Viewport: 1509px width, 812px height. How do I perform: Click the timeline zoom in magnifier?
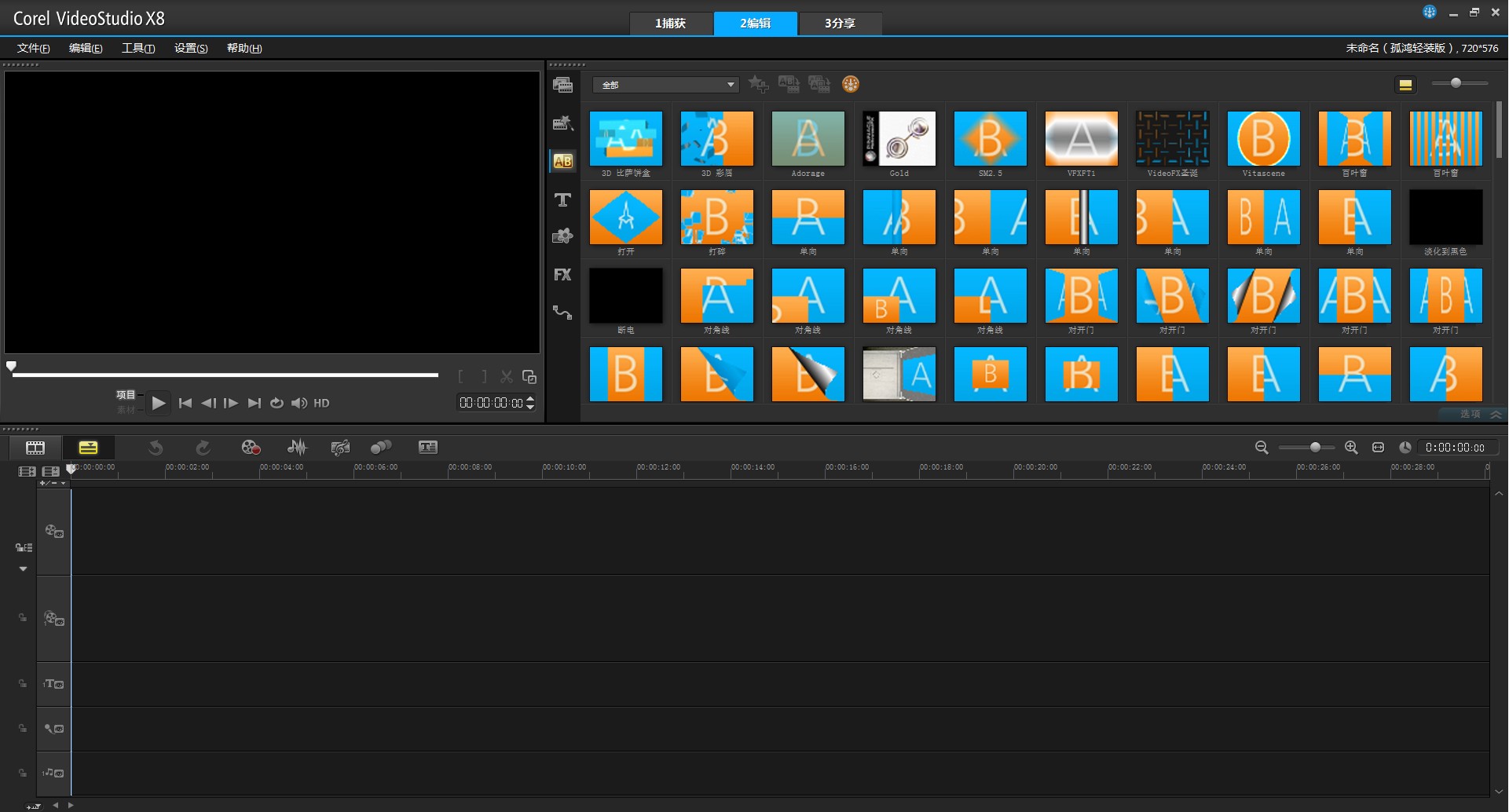[1351, 448]
